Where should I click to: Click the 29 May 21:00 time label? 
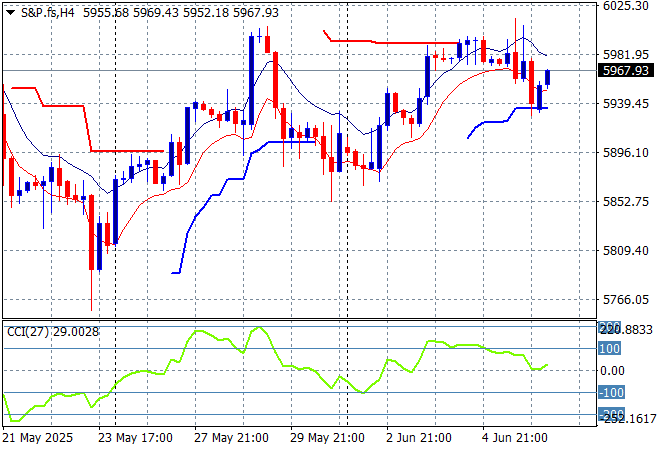point(327,438)
